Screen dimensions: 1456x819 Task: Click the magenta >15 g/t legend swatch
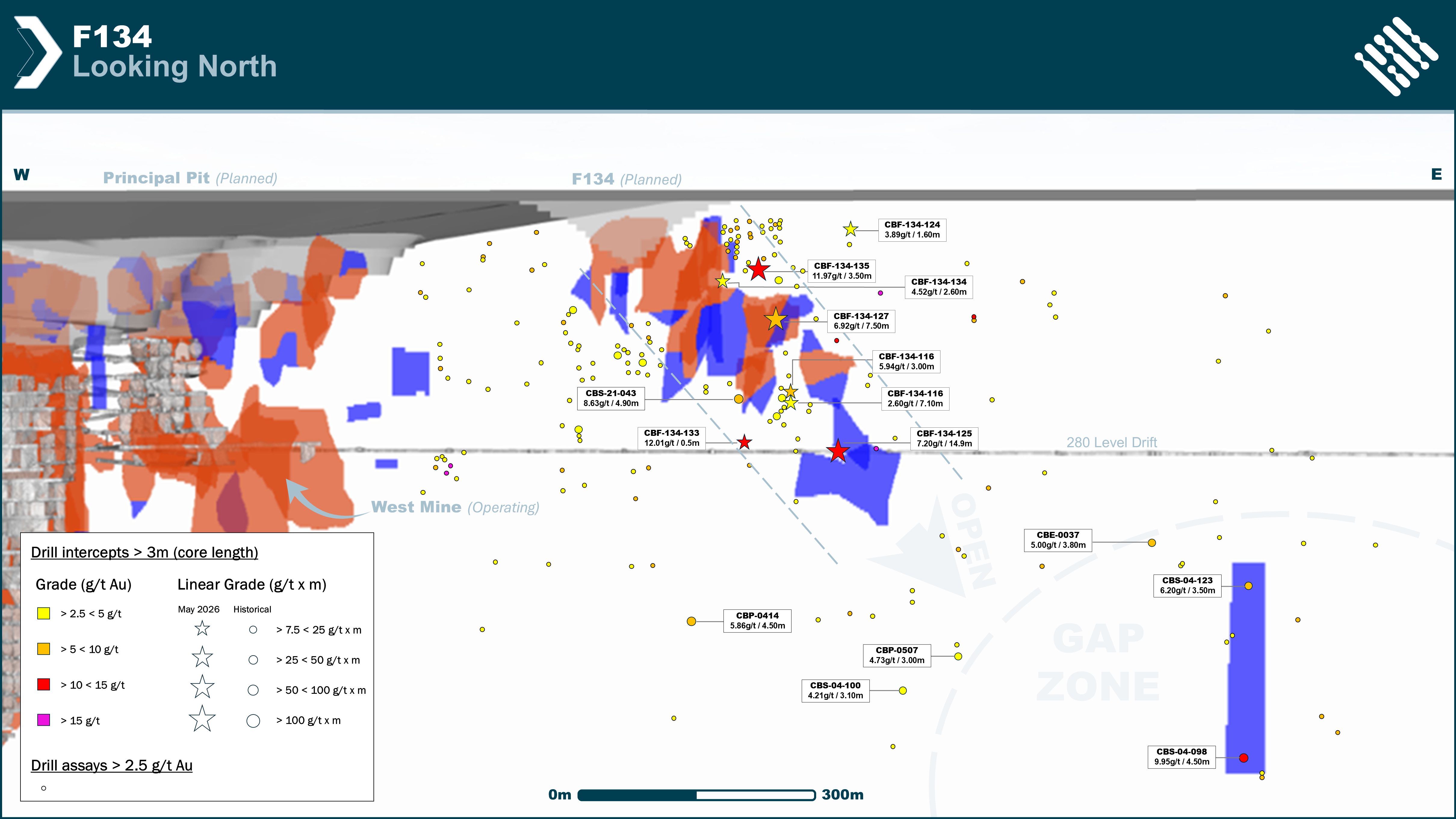point(44,720)
